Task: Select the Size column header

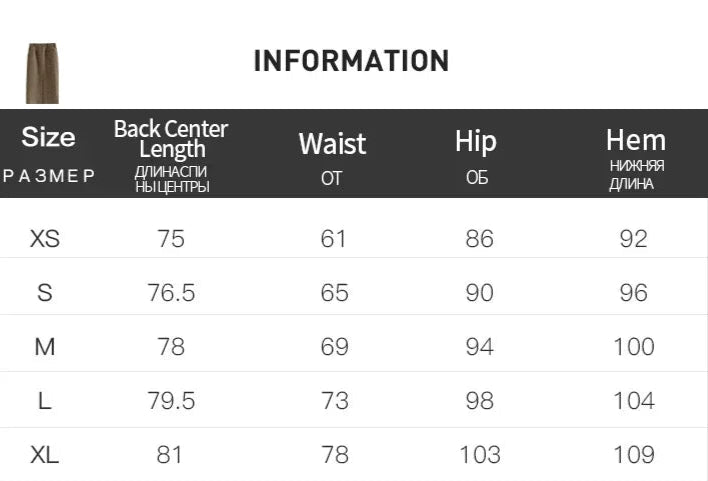Action: coord(48,137)
